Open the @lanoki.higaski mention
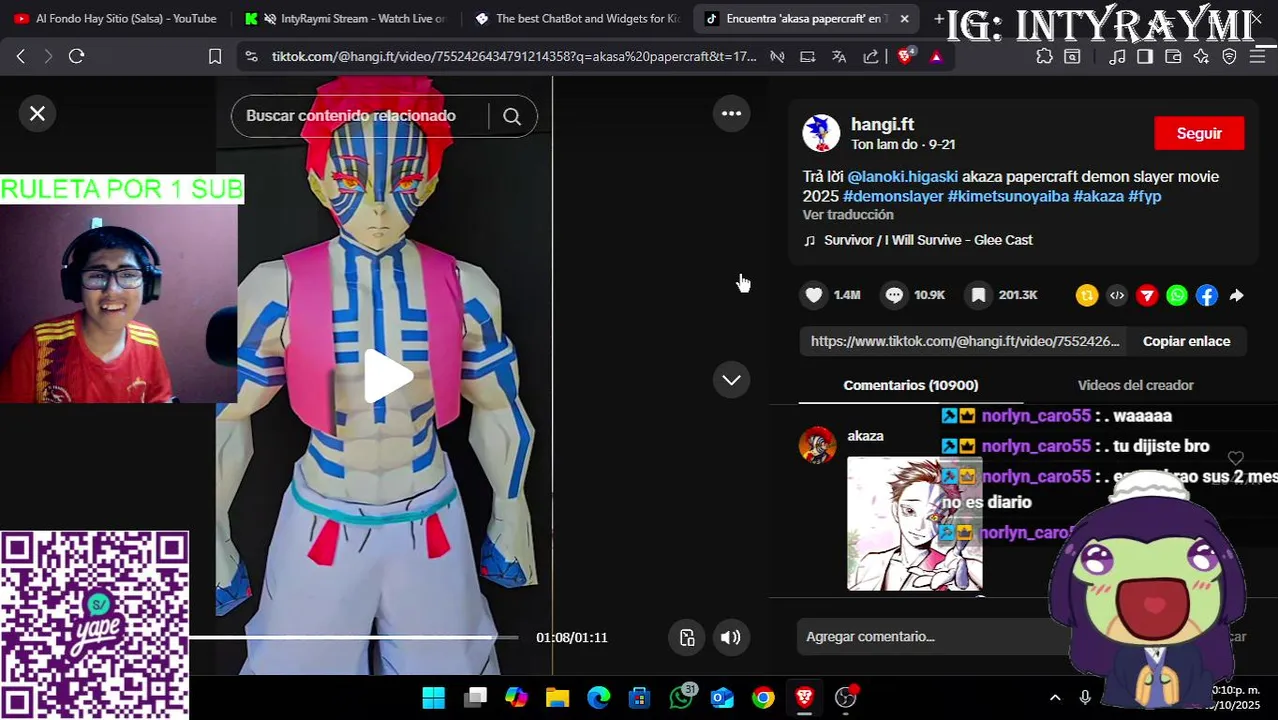 click(902, 176)
